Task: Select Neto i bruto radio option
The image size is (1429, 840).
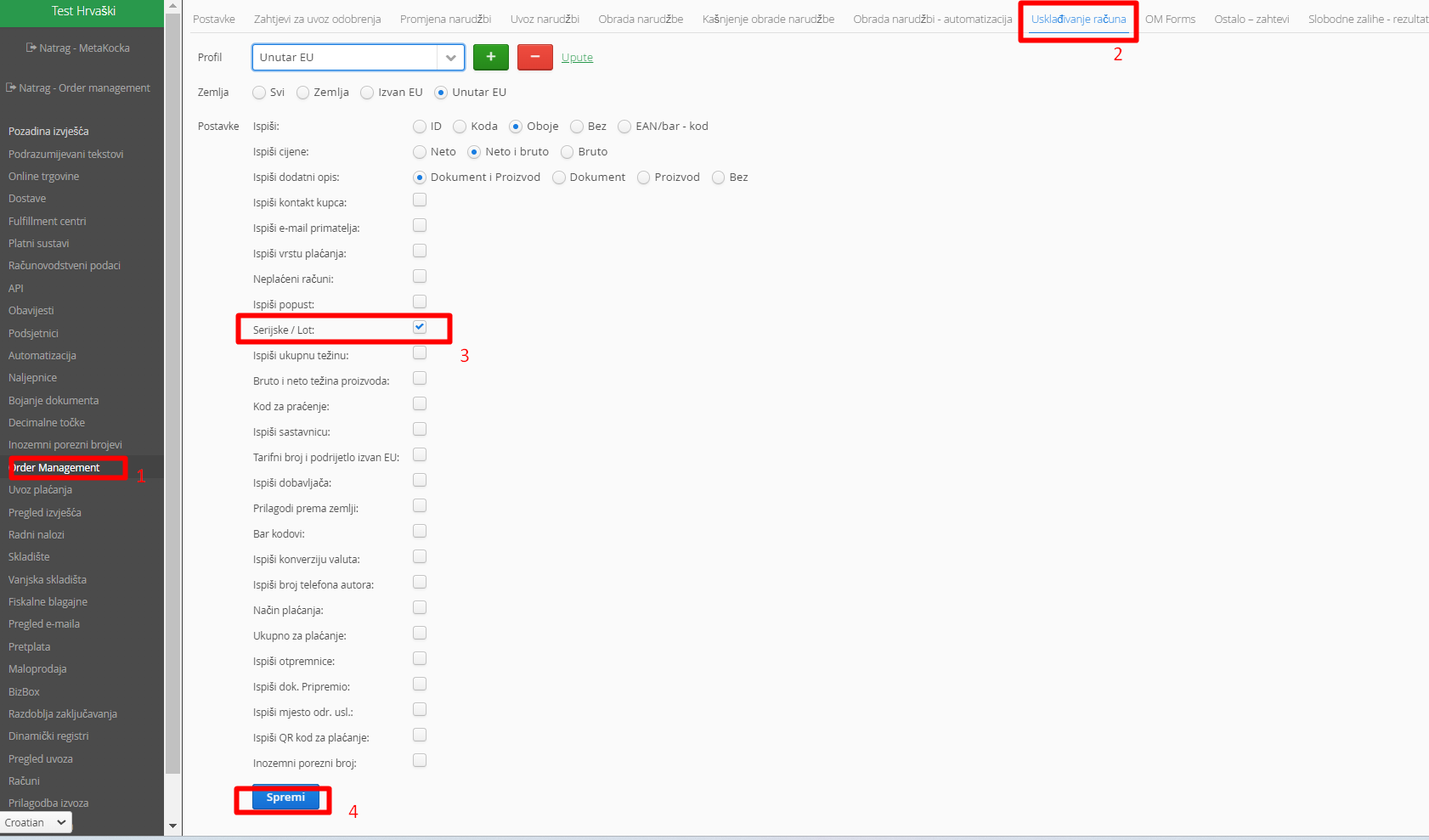Action: [x=474, y=152]
